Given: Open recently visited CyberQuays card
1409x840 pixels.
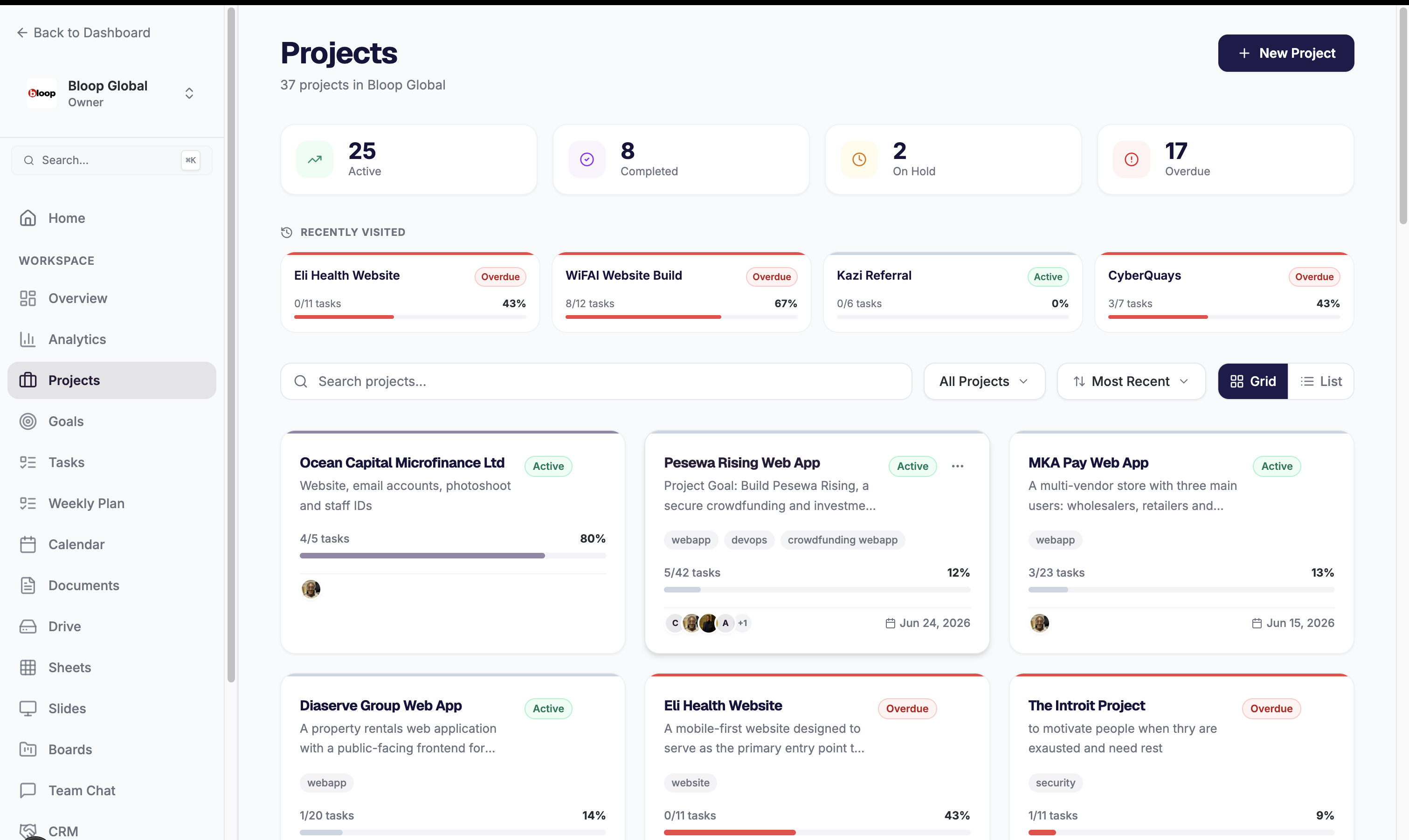Looking at the screenshot, I should tap(1224, 292).
